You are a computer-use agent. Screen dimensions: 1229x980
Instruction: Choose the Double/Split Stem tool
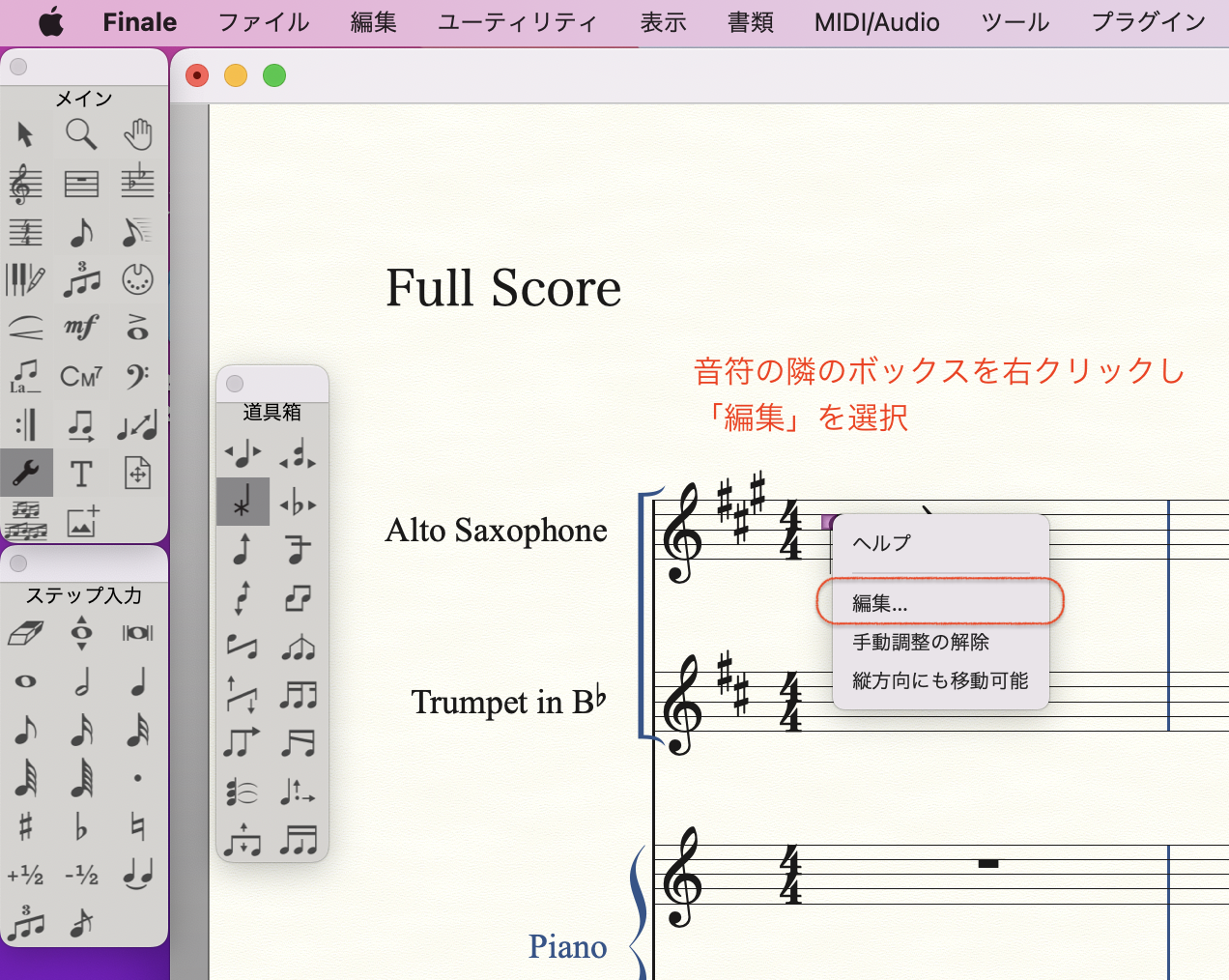(x=299, y=599)
